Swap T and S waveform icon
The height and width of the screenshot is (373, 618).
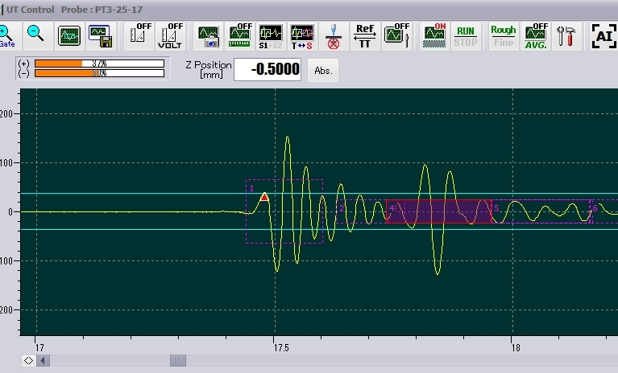(x=302, y=36)
